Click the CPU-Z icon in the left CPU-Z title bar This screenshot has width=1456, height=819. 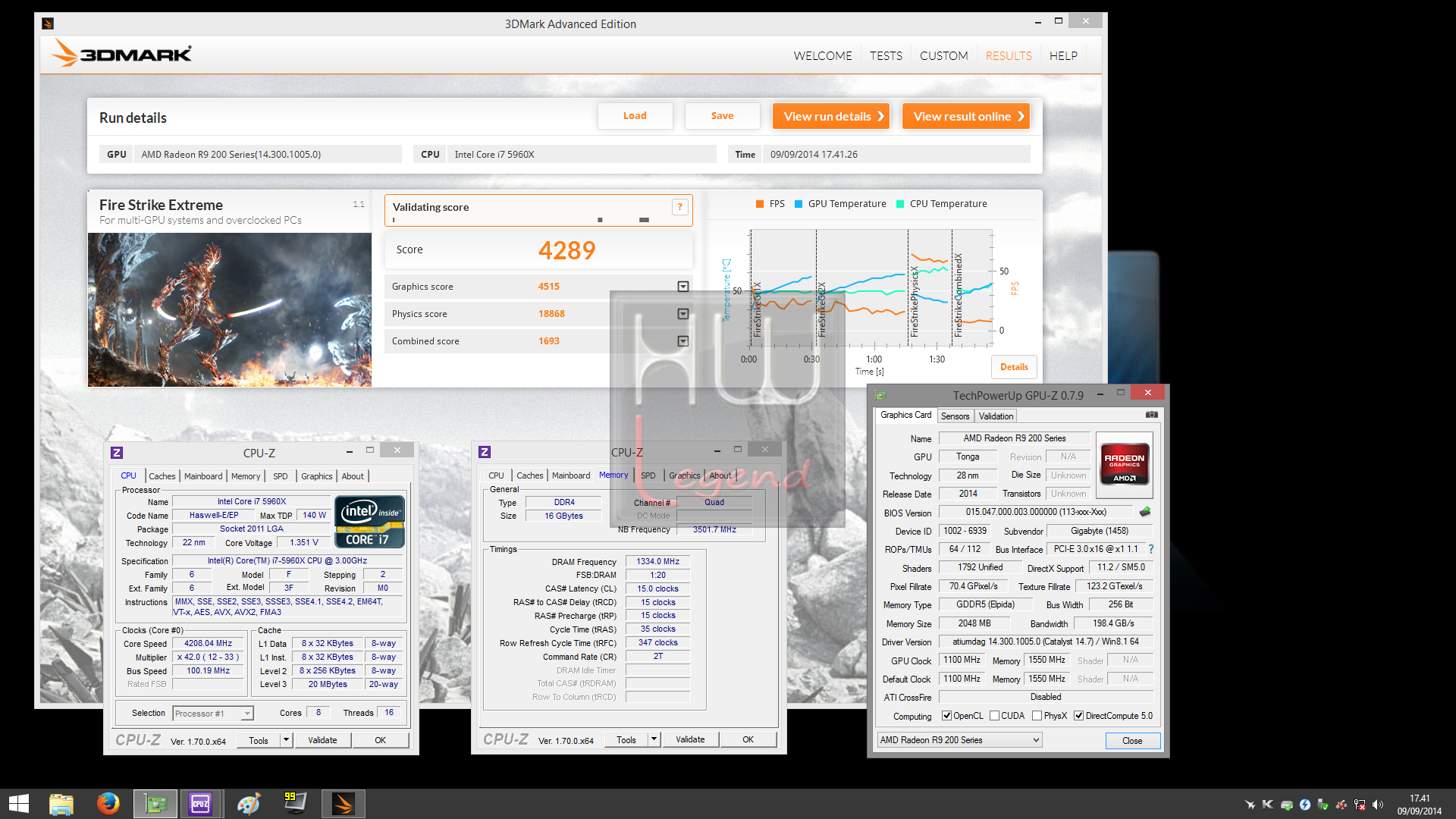pos(117,453)
